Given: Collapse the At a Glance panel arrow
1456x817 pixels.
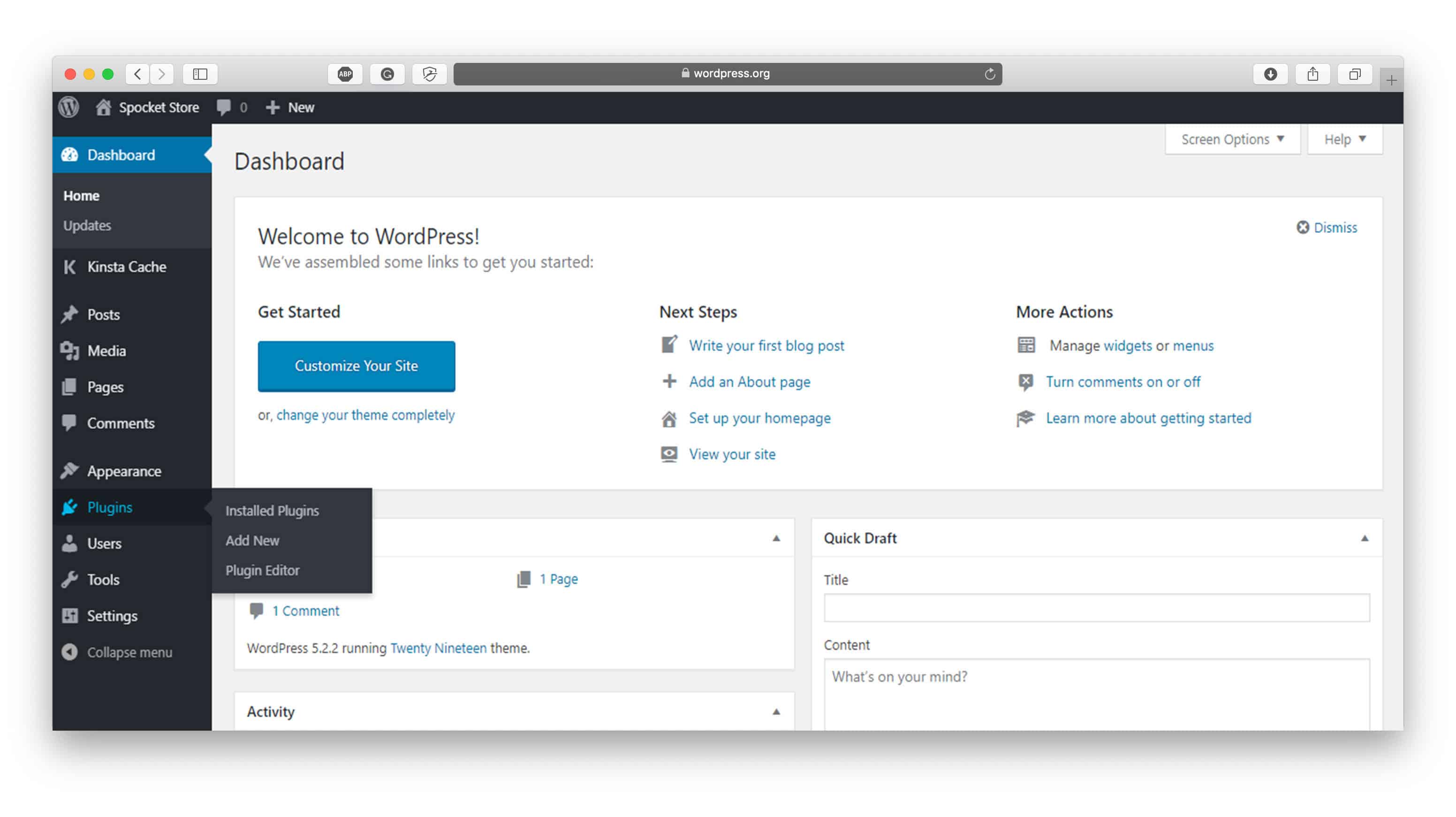Looking at the screenshot, I should click(x=776, y=538).
